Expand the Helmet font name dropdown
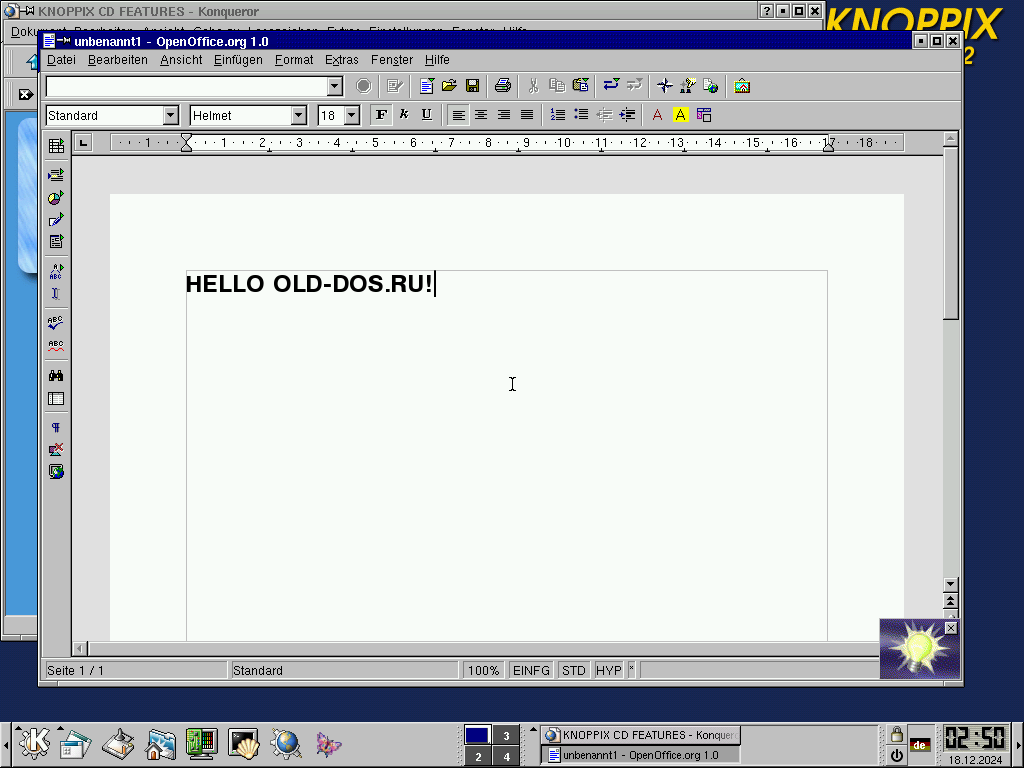This screenshot has height=768, width=1024. coord(298,116)
